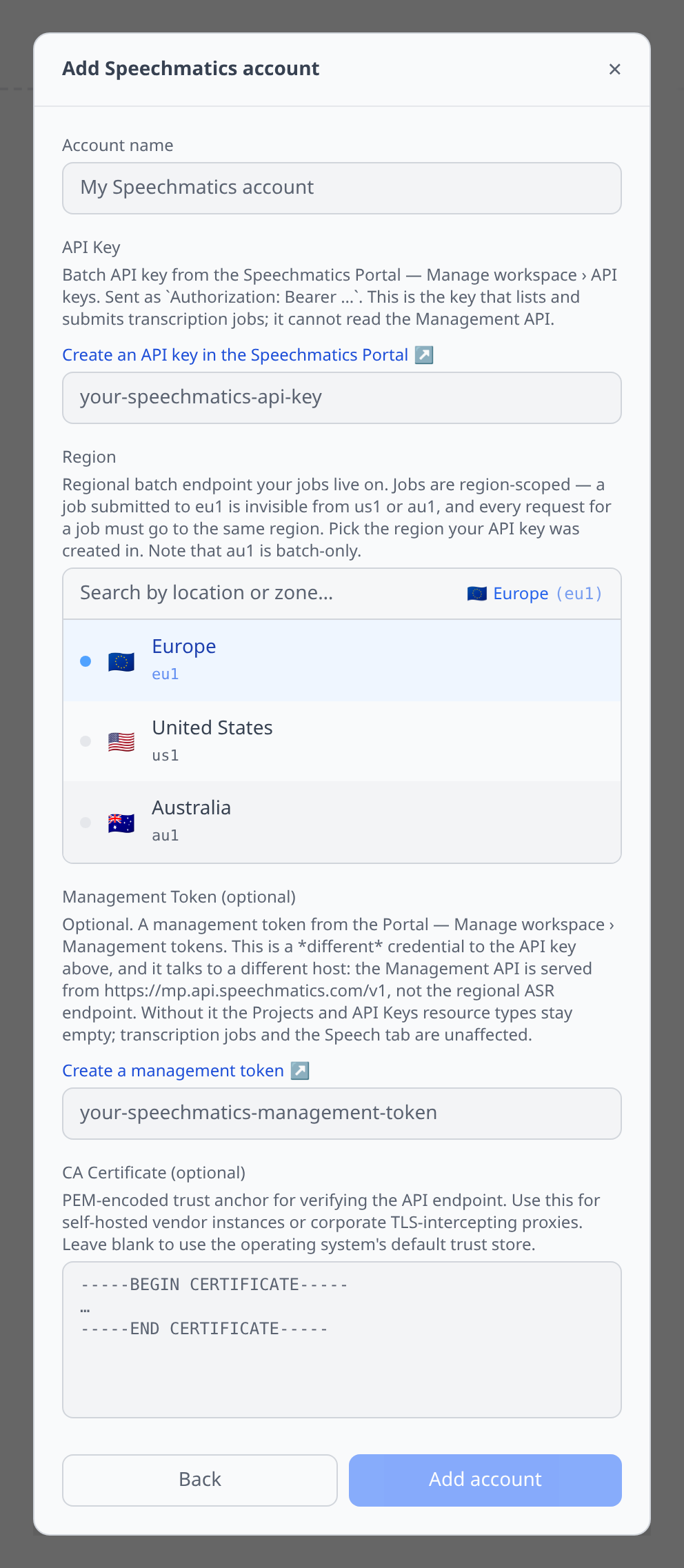Focus the API Key input field

[342, 398]
